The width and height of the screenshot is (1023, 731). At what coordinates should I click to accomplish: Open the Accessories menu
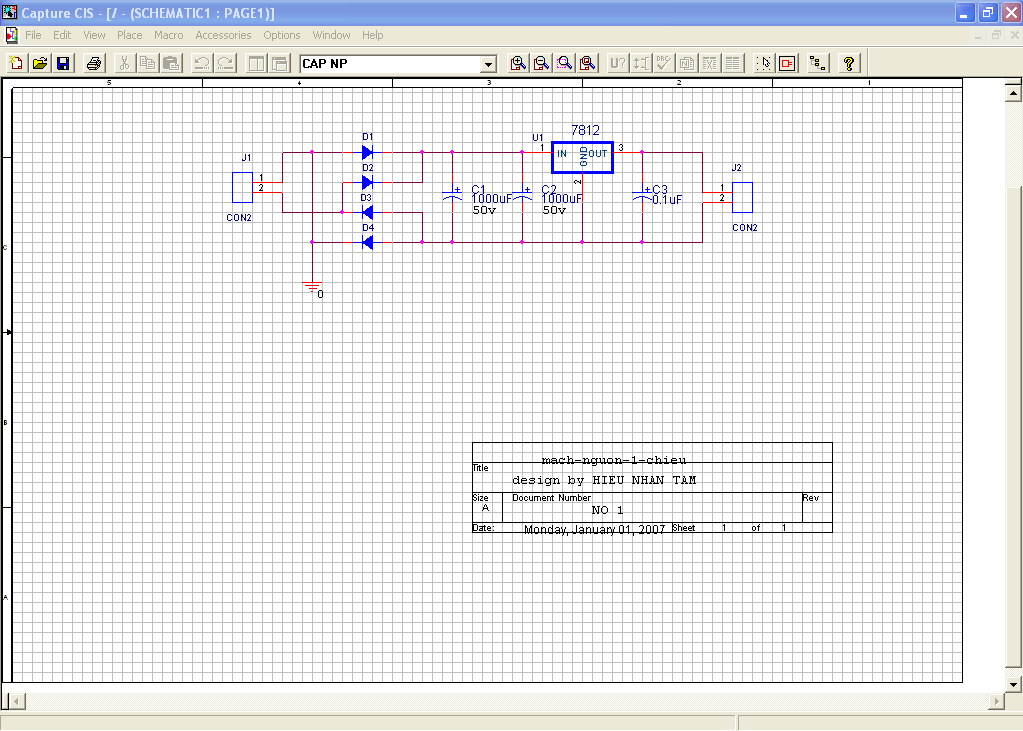coord(223,35)
